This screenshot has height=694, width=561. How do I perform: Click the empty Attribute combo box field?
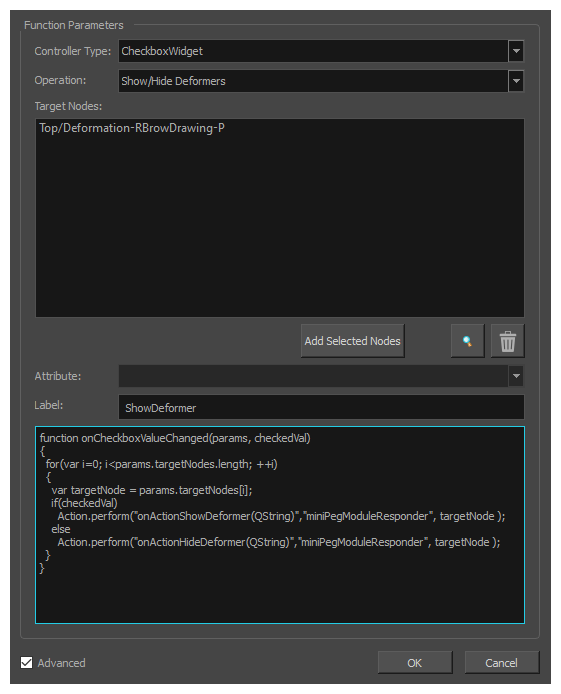click(313, 376)
